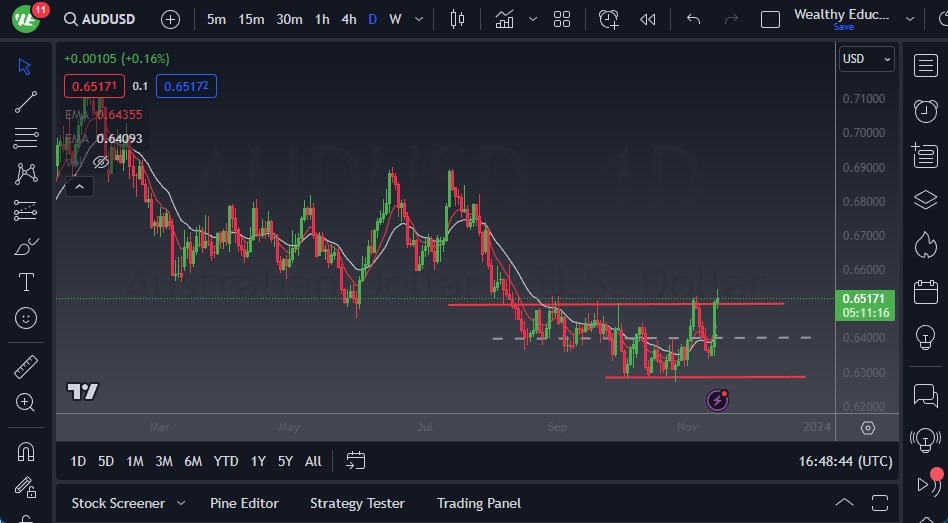Select the trend line drawing tool
The height and width of the screenshot is (523, 948).
coord(26,101)
